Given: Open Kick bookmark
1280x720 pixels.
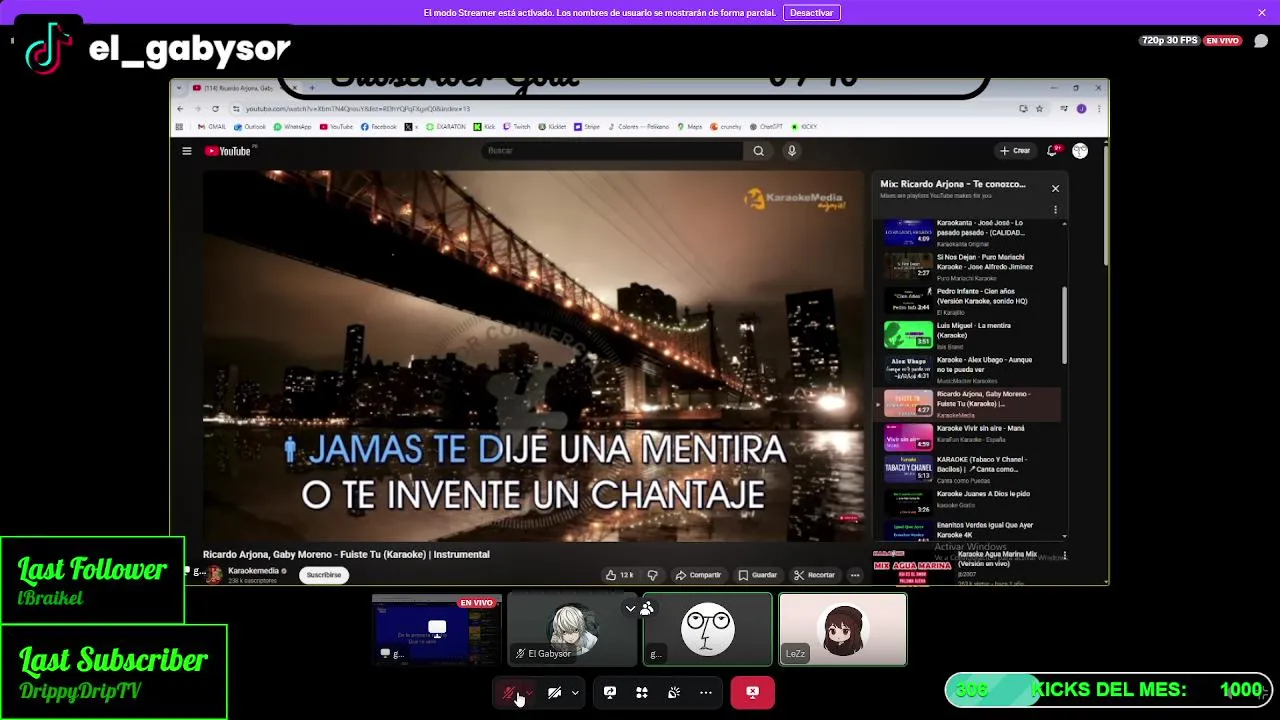Looking at the screenshot, I should 485,127.
